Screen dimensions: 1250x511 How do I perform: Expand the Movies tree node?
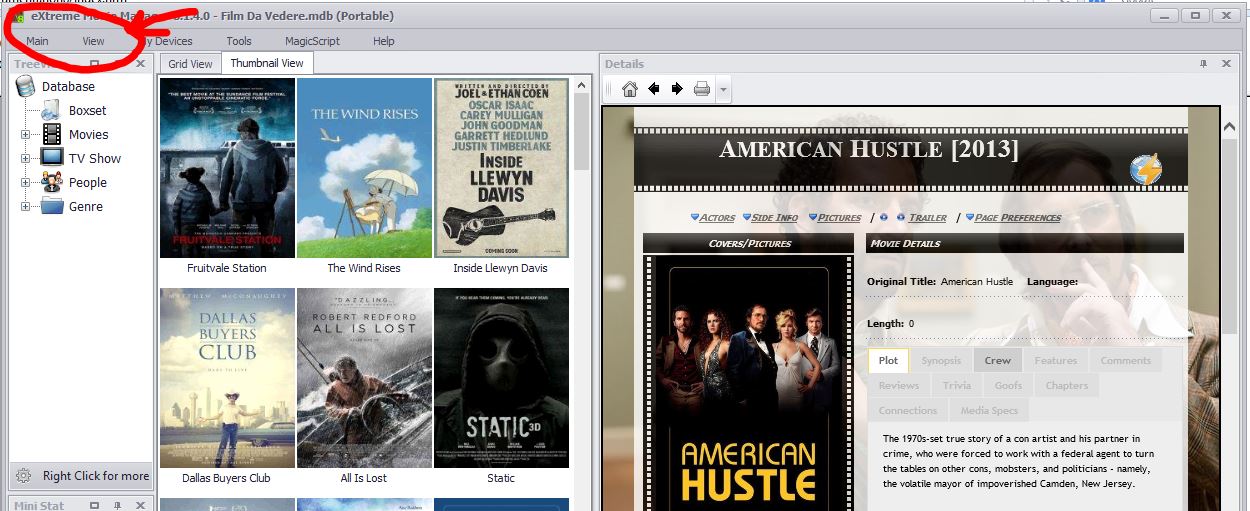pyautogui.click(x=26, y=135)
